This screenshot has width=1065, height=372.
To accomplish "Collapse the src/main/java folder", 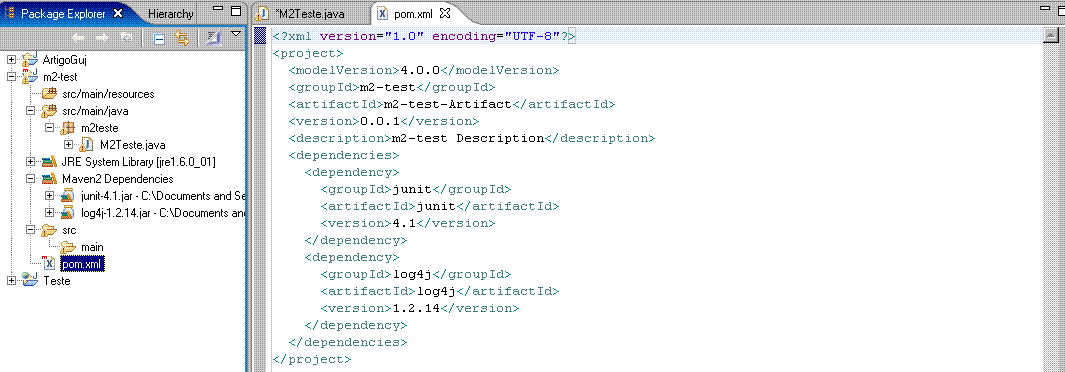I will pyautogui.click(x=30, y=111).
